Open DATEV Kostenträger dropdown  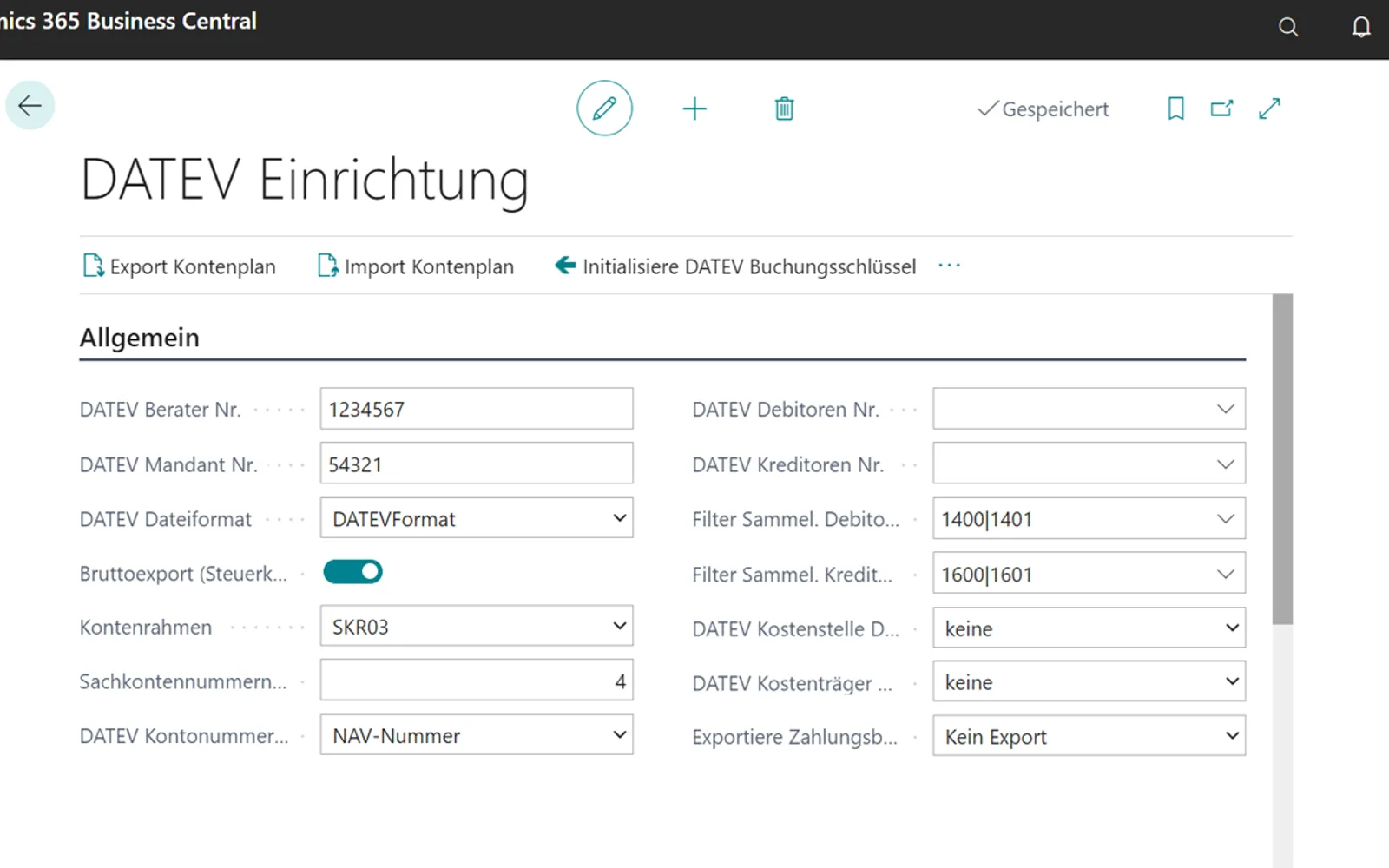pos(1089,682)
